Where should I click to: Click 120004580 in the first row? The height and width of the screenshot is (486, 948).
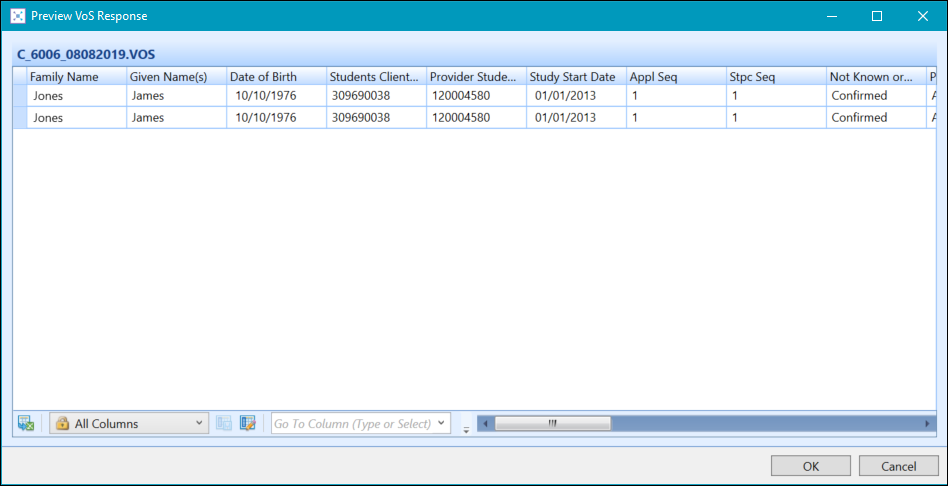(x=461, y=96)
